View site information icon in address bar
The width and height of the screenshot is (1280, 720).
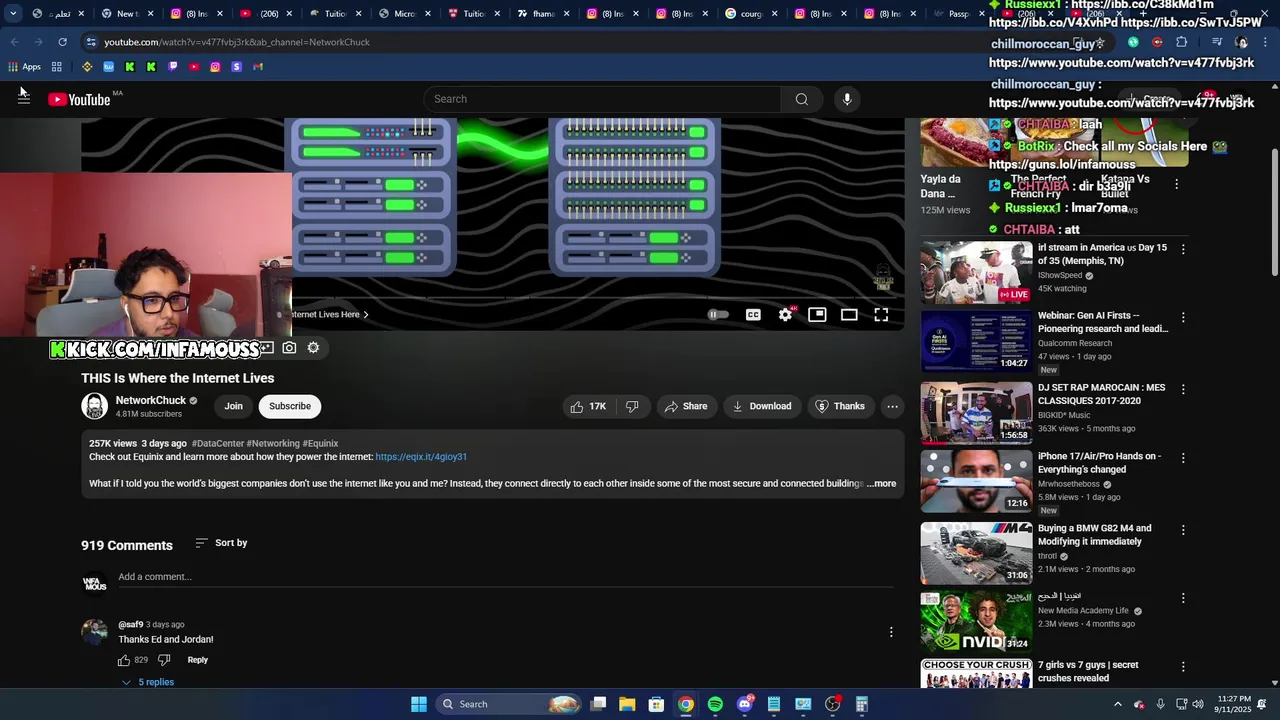[x=91, y=42]
